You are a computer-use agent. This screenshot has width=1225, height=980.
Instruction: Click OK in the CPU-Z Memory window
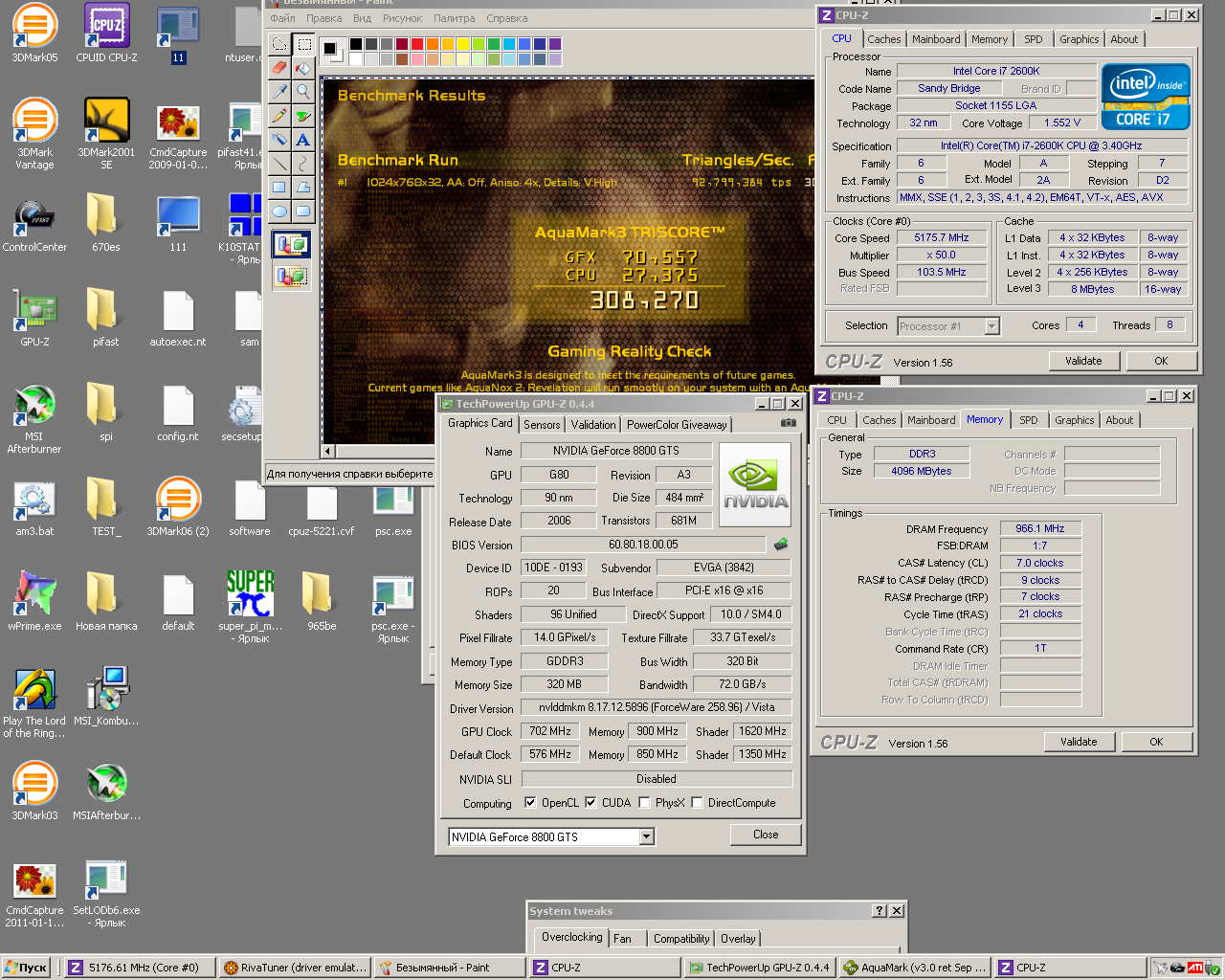(x=1156, y=742)
